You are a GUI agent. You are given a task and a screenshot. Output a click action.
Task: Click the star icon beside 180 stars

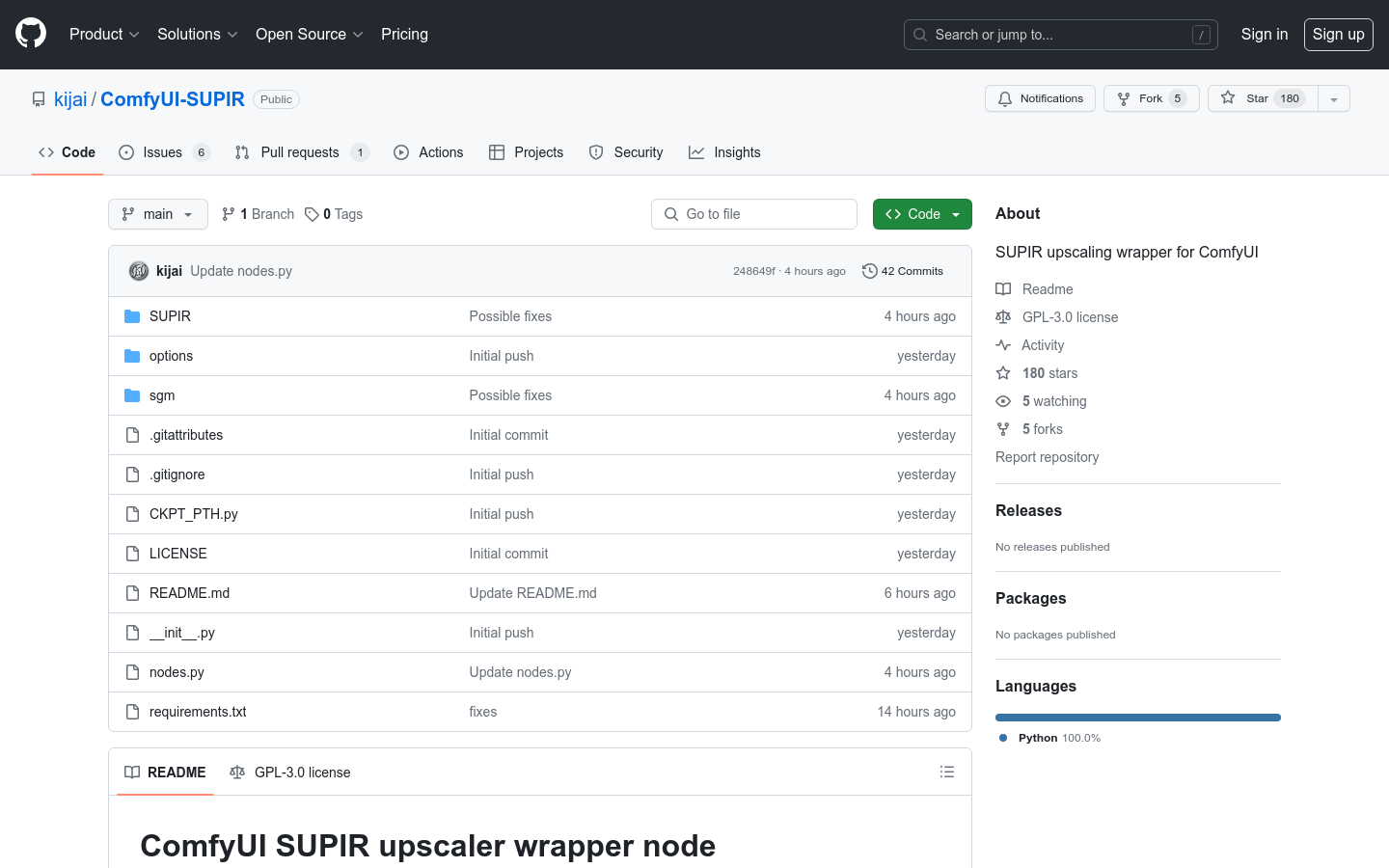click(x=1003, y=373)
